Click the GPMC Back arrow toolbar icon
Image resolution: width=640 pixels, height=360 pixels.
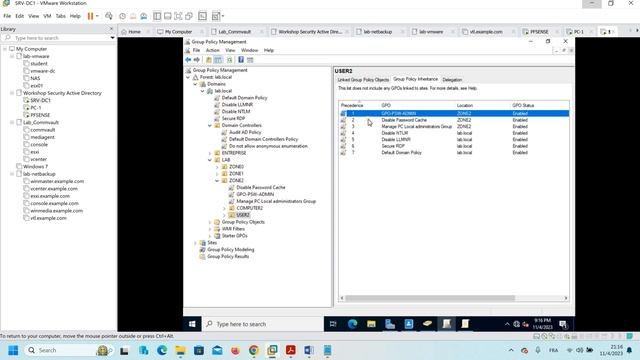coord(188,60)
